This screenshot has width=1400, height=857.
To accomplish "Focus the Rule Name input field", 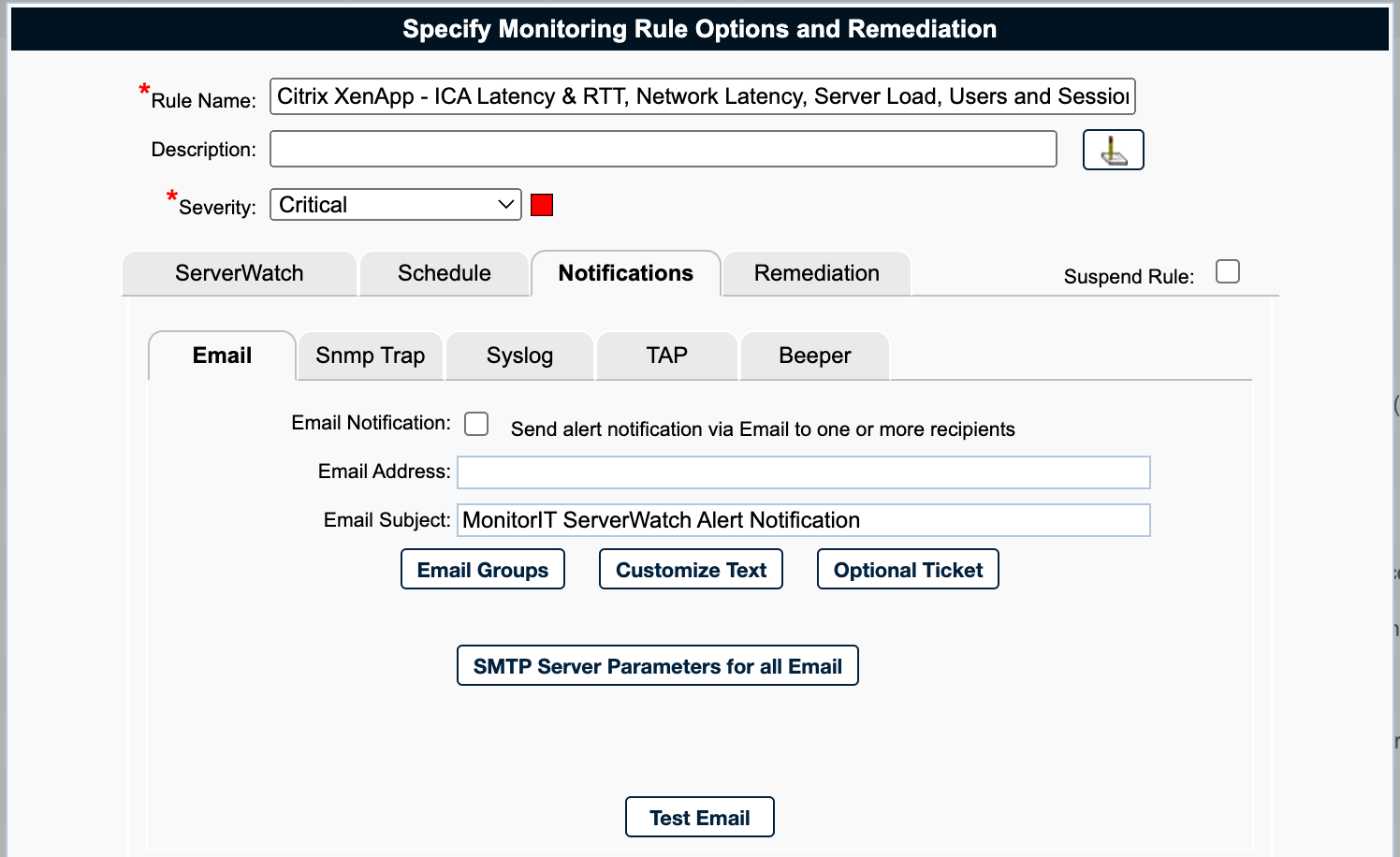I will tap(703, 96).
